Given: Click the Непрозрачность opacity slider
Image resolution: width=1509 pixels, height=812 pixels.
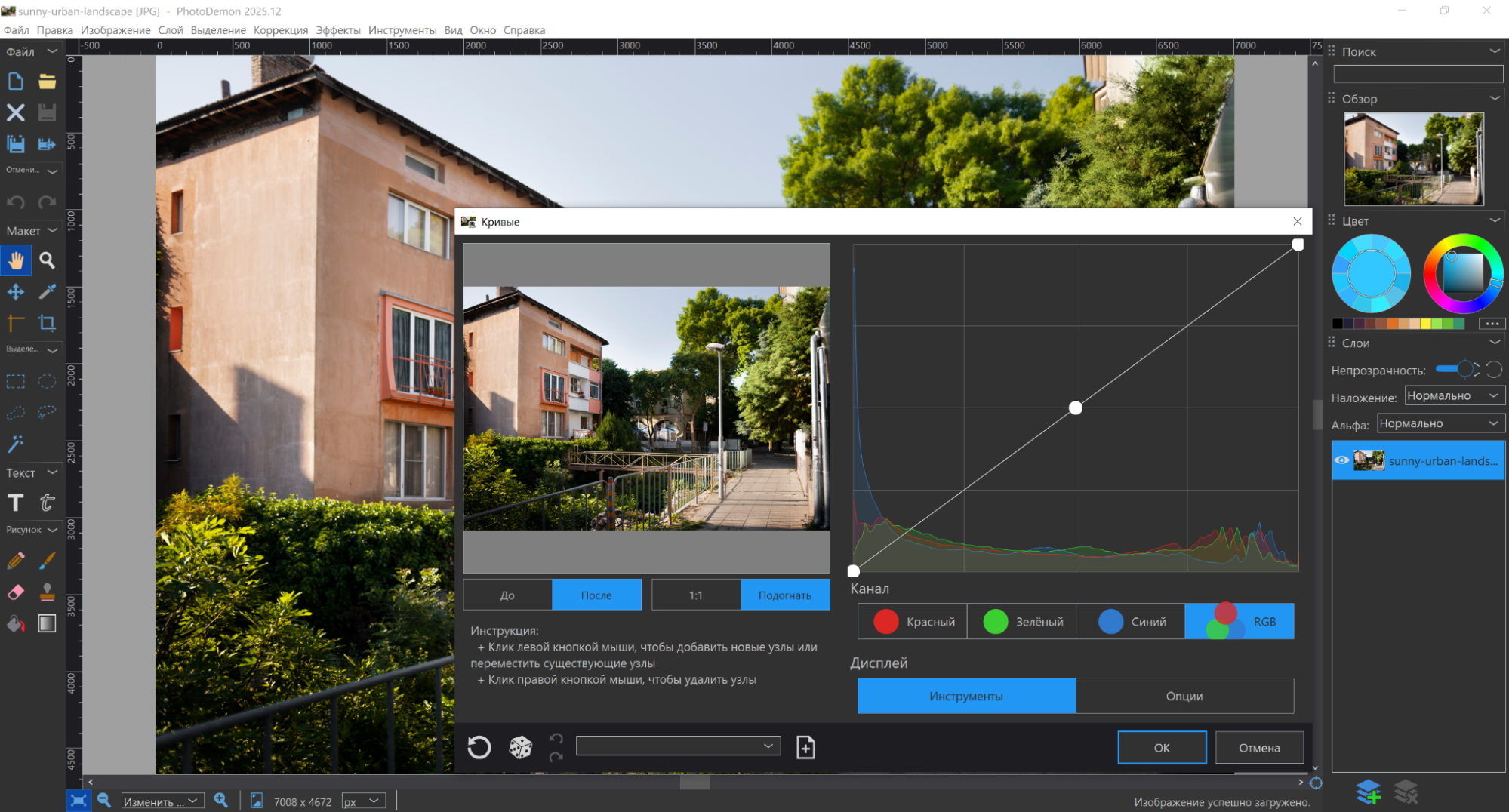Looking at the screenshot, I should pos(1455,369).
